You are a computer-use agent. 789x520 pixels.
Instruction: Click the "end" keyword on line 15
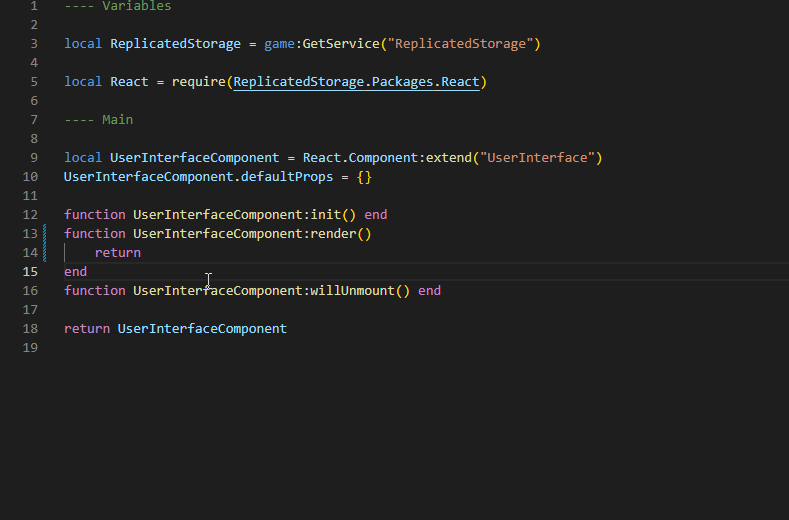pos(75,272)
